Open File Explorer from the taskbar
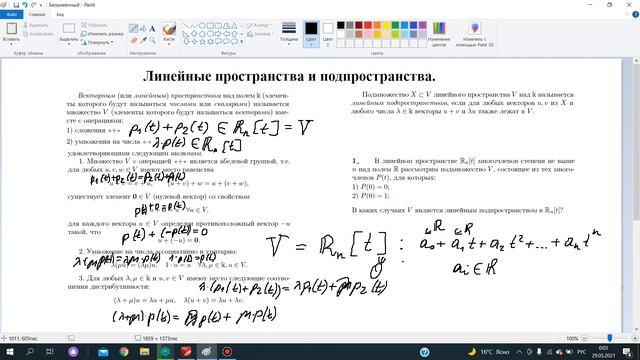This screenshot has height=360, width=640. pyautogui.click(x=144, y=351)
